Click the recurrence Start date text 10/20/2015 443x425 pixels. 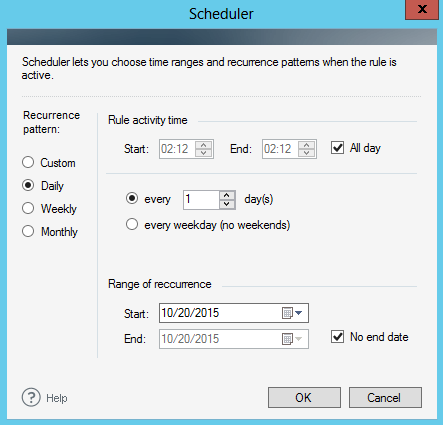[190, 313]
